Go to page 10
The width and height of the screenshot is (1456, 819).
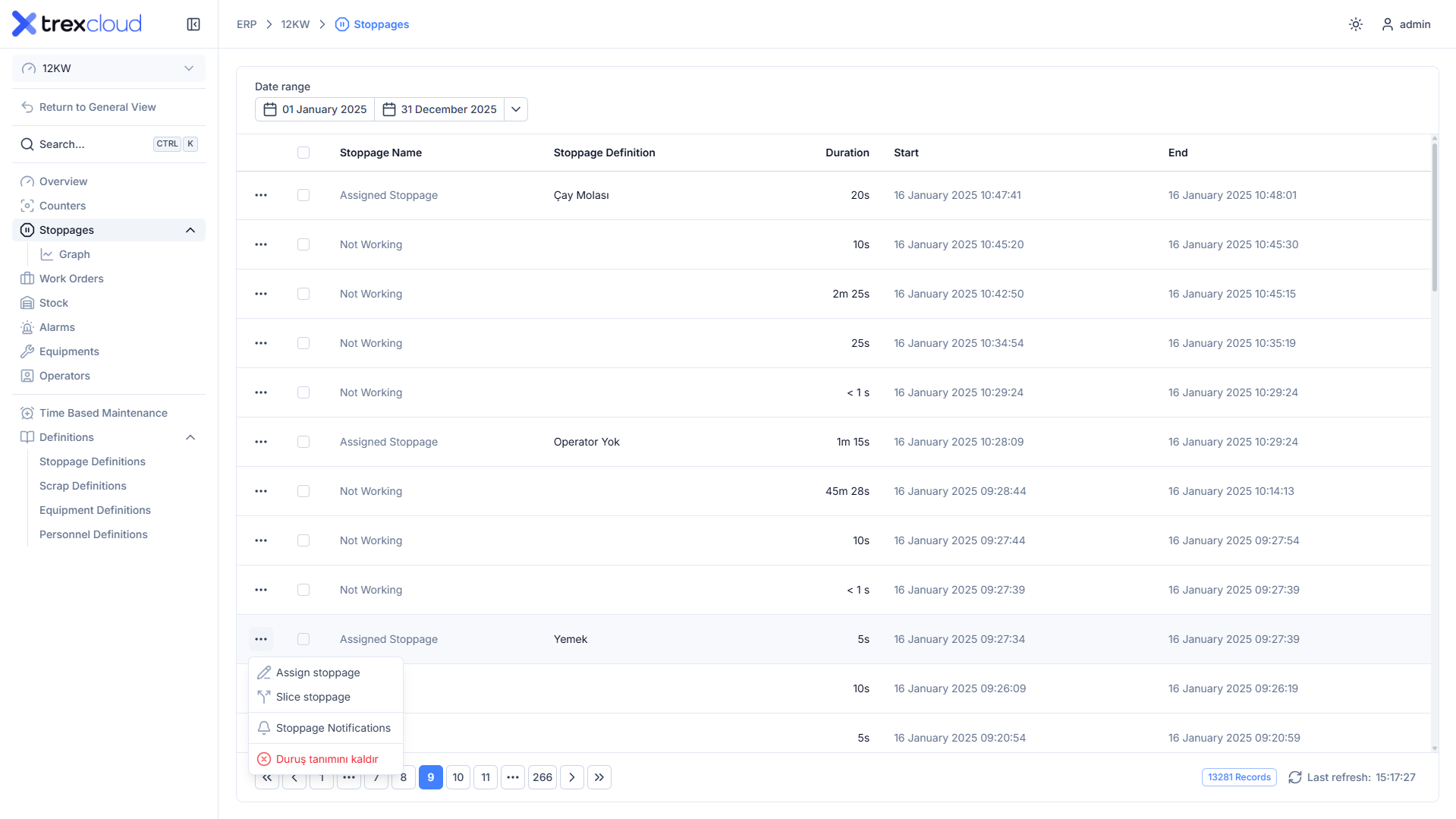click(x=458, y=777)
